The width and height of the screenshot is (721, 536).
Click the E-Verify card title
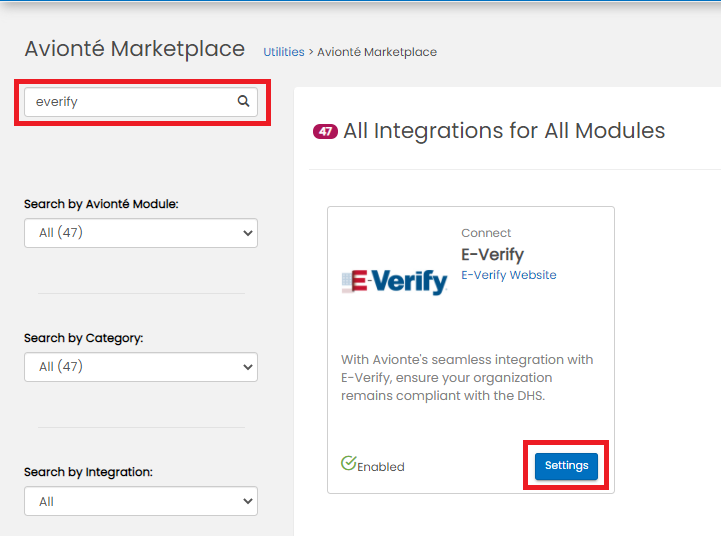(x=492, y=254)
